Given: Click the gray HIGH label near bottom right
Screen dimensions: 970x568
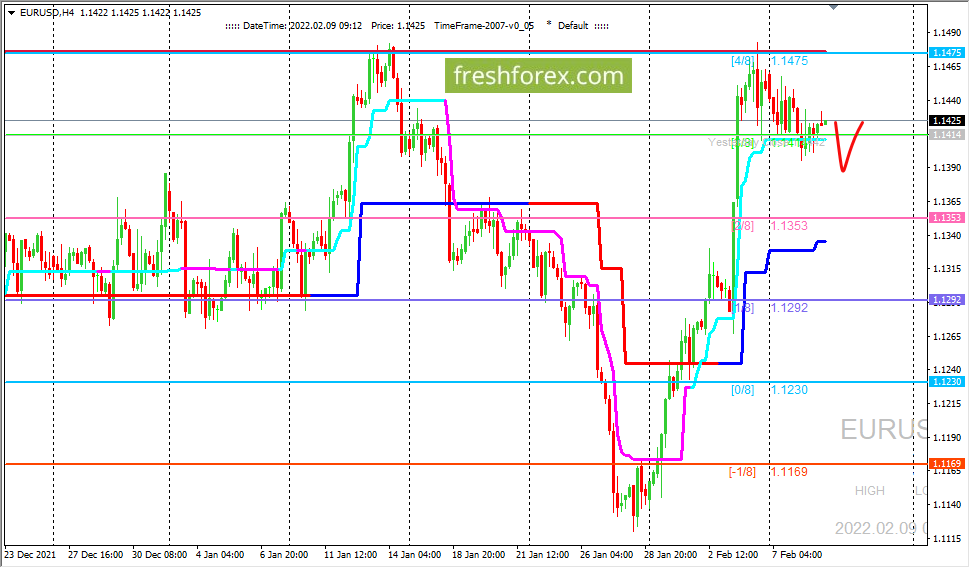Looking at the screenshot, I should coord(870,491).
